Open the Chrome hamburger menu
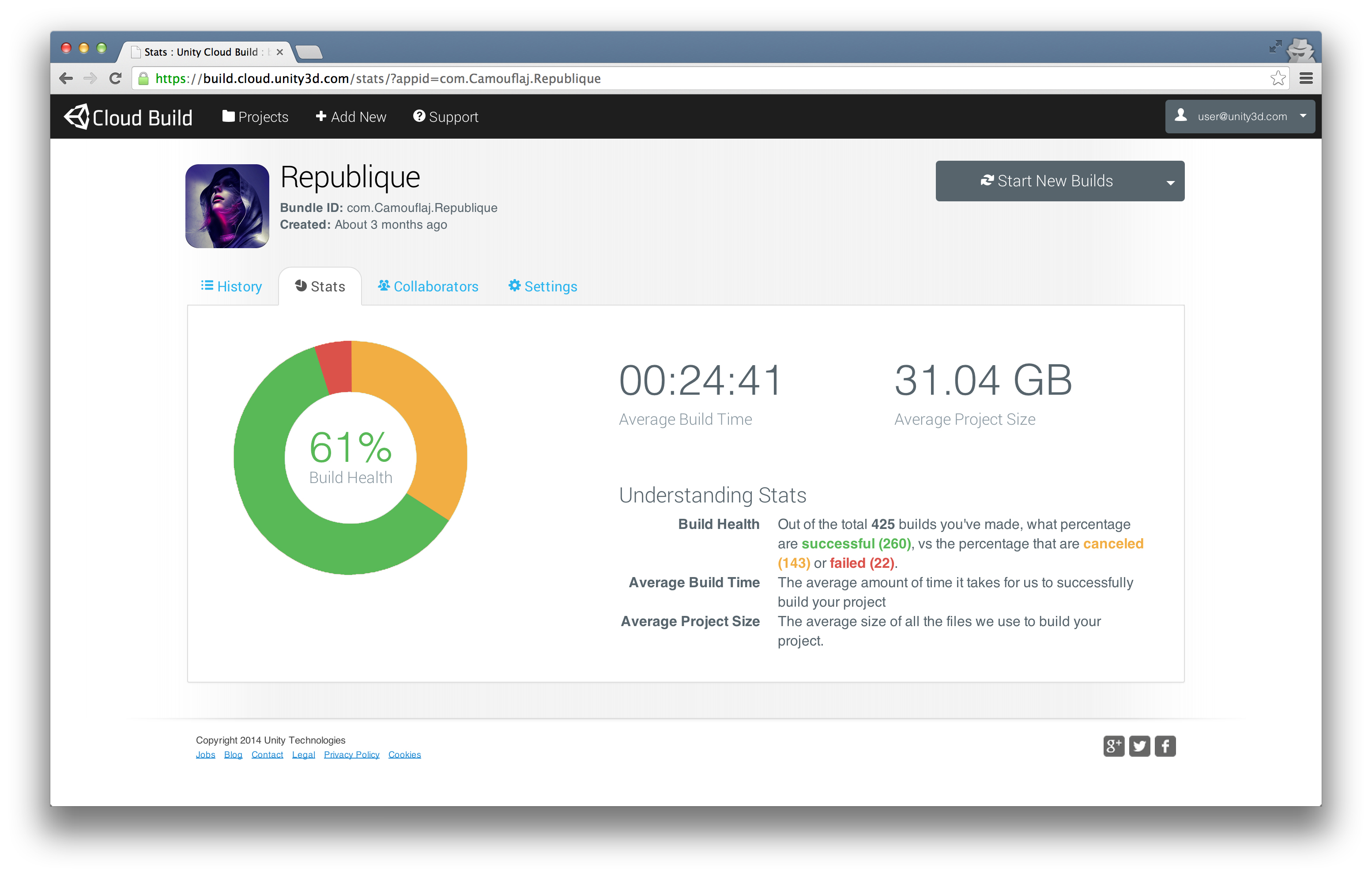1372x876 pixels. (1307, 78)
